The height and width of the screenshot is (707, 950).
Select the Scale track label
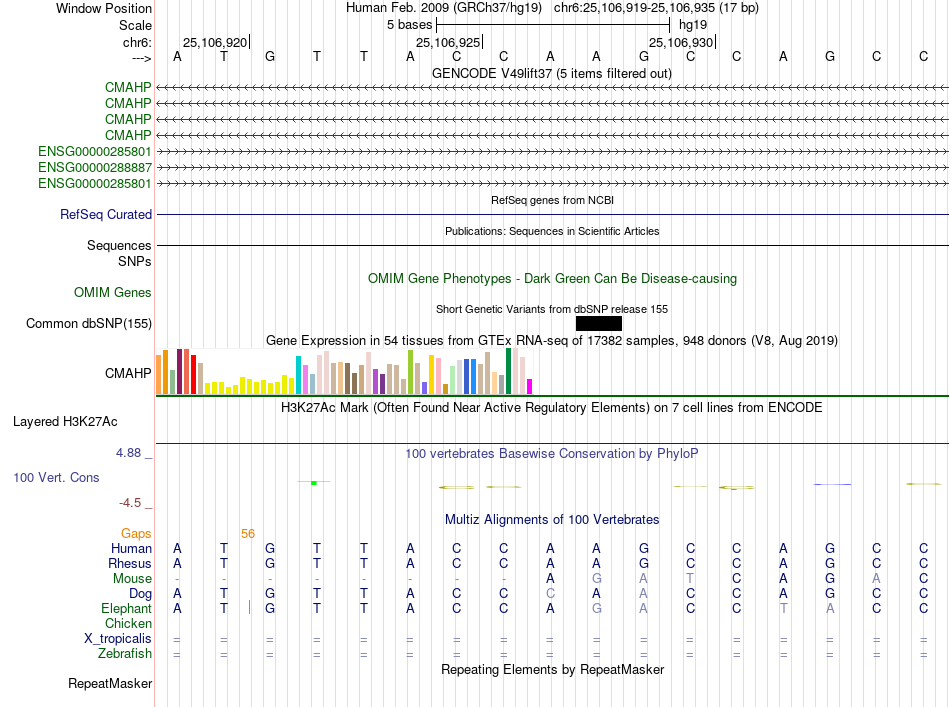[x=135, y=25]
